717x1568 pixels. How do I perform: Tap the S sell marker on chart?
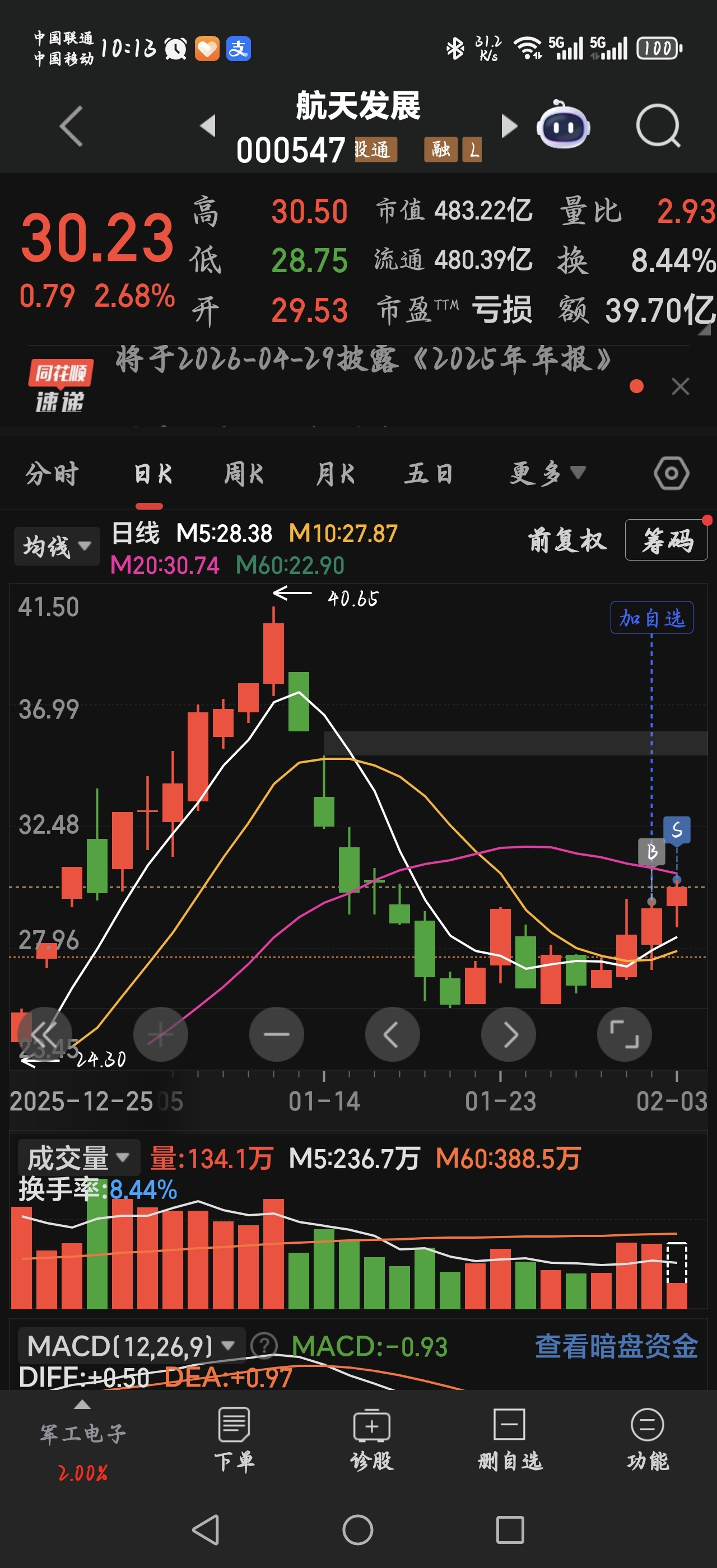pyautogui.click(x=677, y=830)
